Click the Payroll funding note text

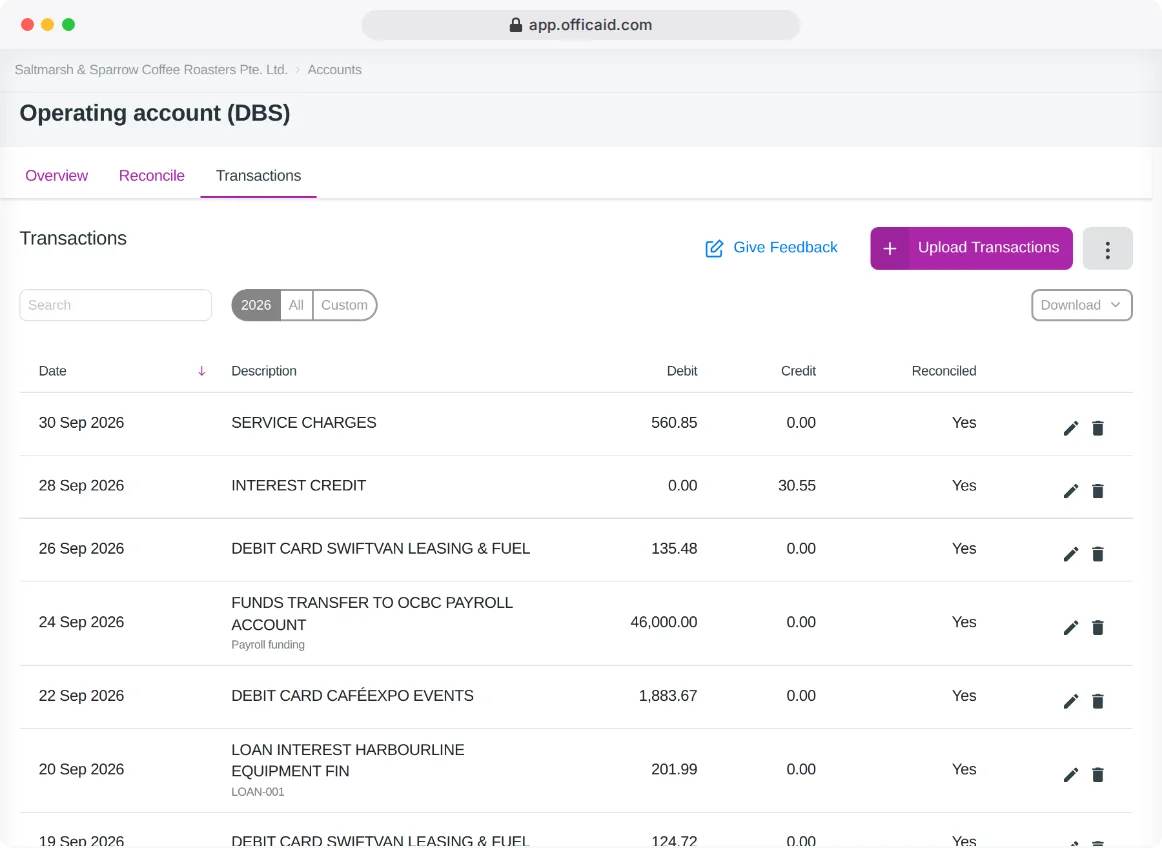(x=268, y=645)
